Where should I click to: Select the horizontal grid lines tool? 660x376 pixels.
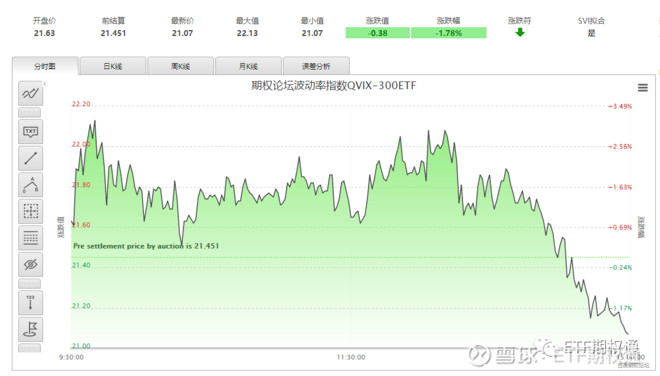click(30, 238)
